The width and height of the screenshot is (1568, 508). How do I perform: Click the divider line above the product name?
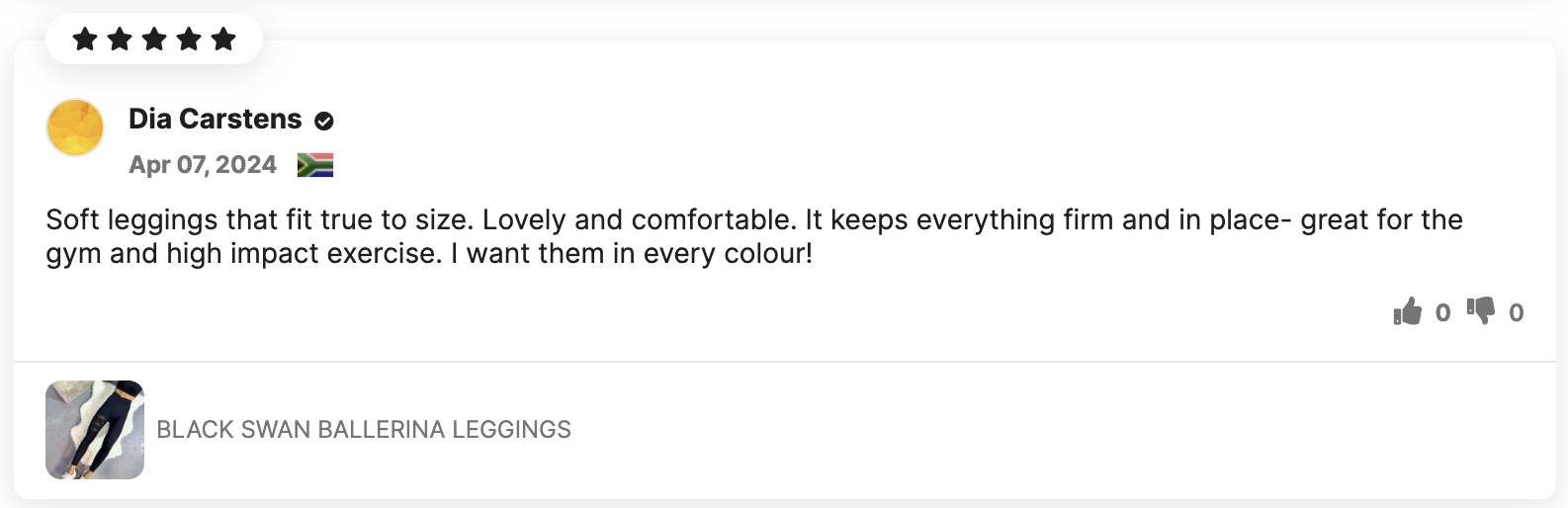[x=785, y=362]
